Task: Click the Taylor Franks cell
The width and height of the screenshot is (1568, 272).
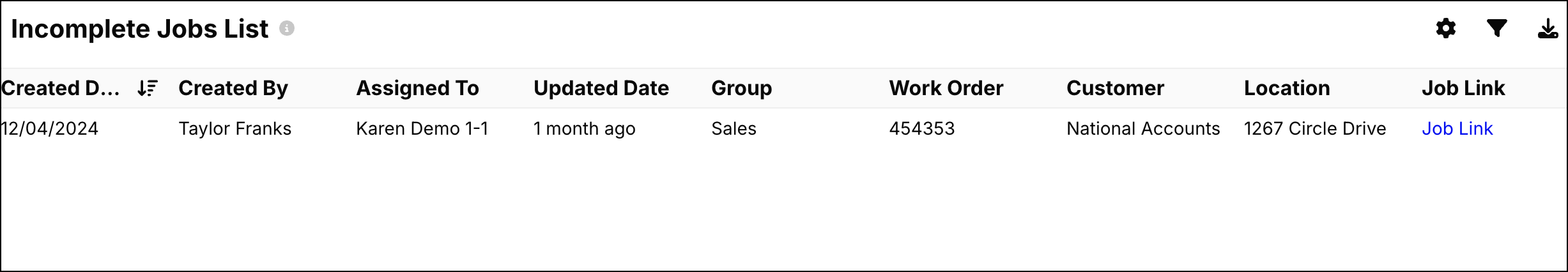Action: click(x=234, y=129)
